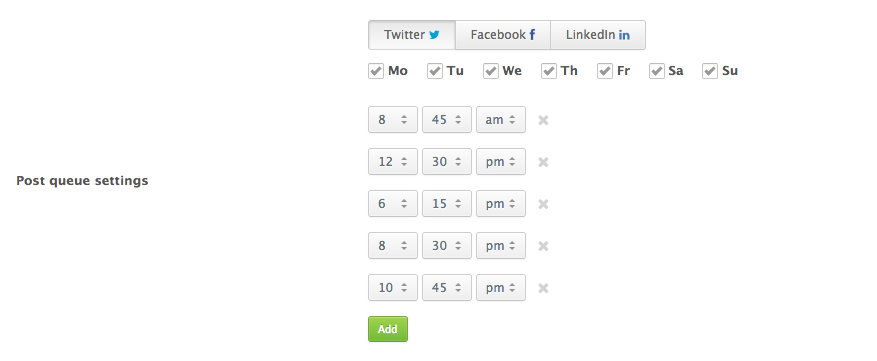Open the pm dropdown in the 8:30 row
The width and height of the screenshot is (877, 361).
coord(501,246)
